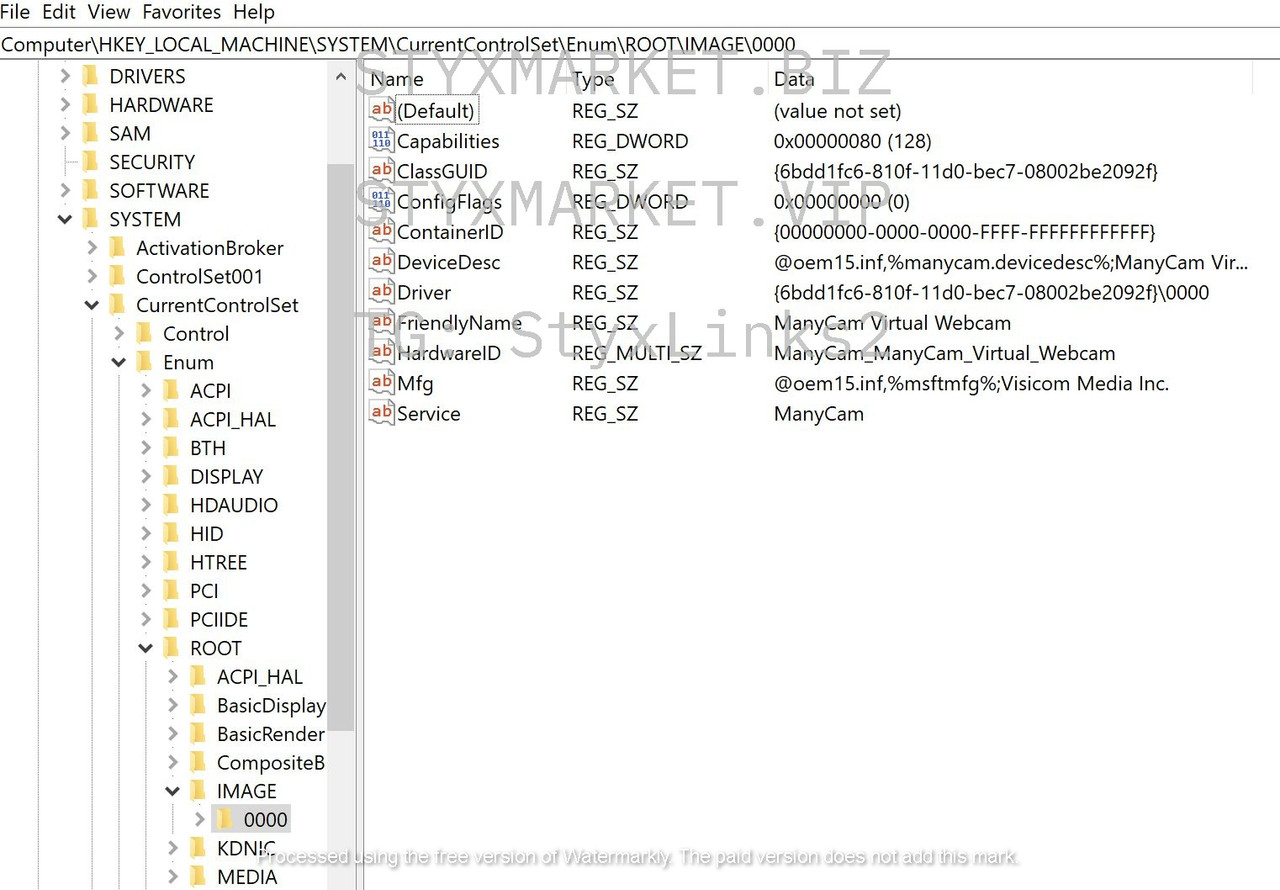Collapse the SYSTEM tree node

65,219
